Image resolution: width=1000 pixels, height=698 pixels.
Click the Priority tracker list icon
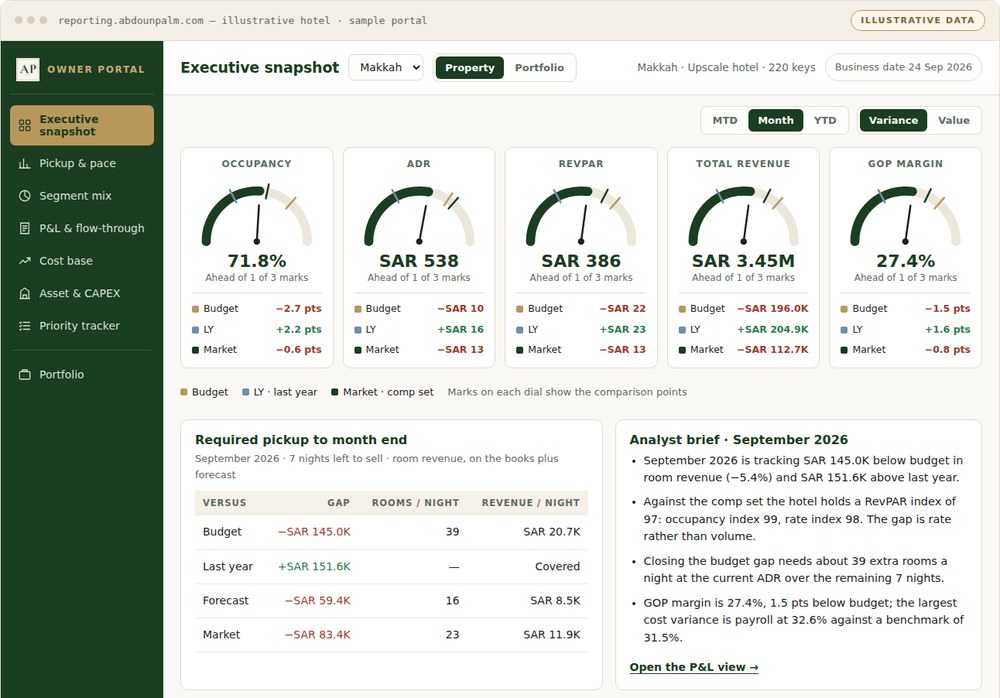[x=25, y=326]
